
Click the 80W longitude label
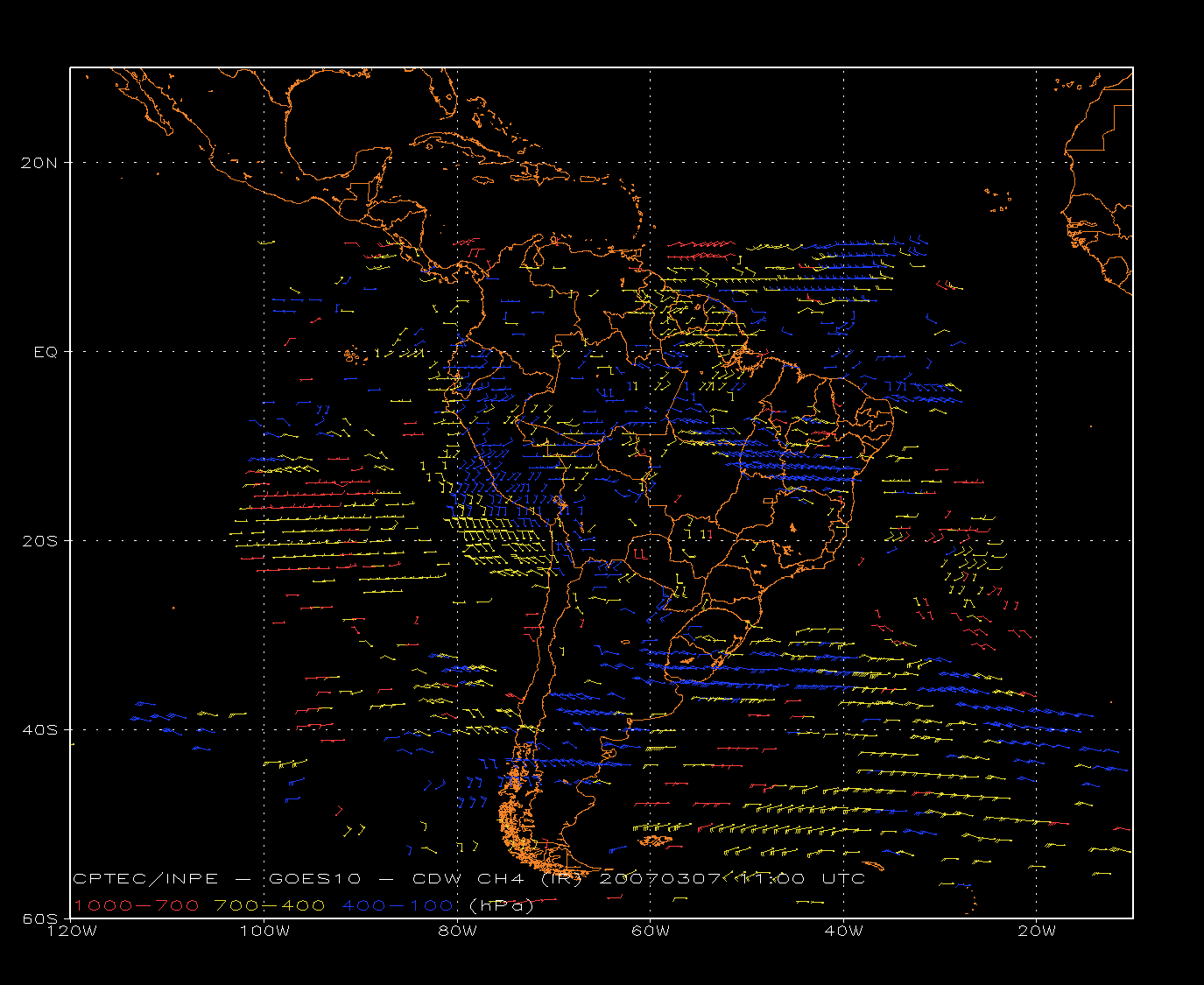(457, 932)
